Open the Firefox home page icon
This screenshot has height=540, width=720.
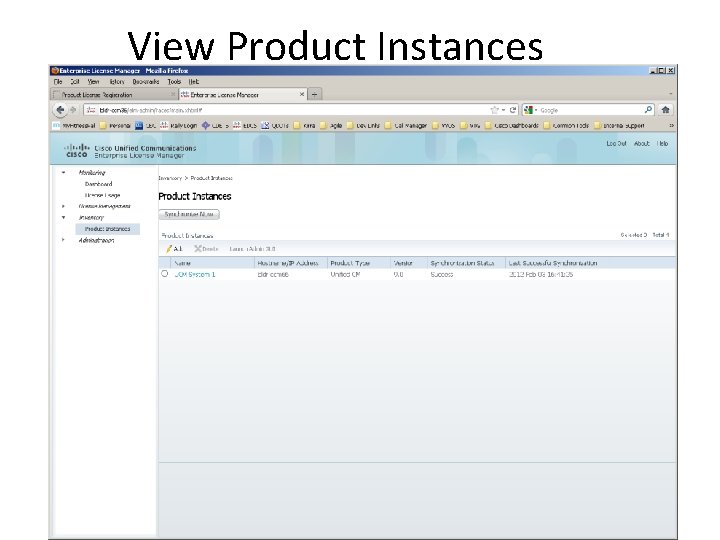coord(665,110)
